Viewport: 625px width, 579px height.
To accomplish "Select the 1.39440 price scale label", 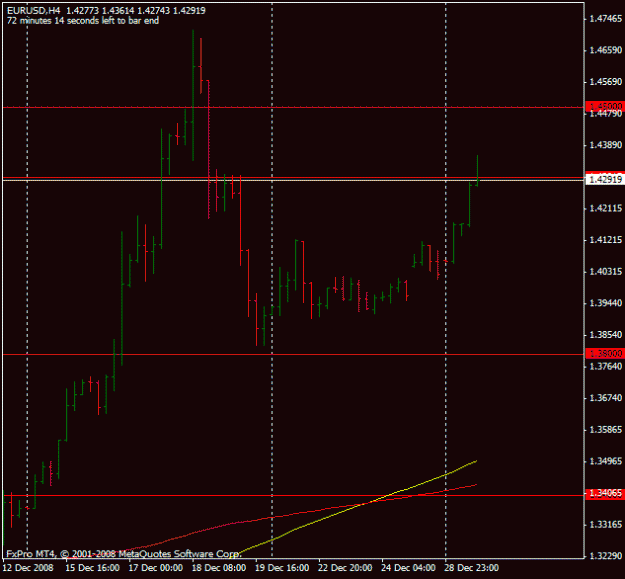I will point(605,303).
